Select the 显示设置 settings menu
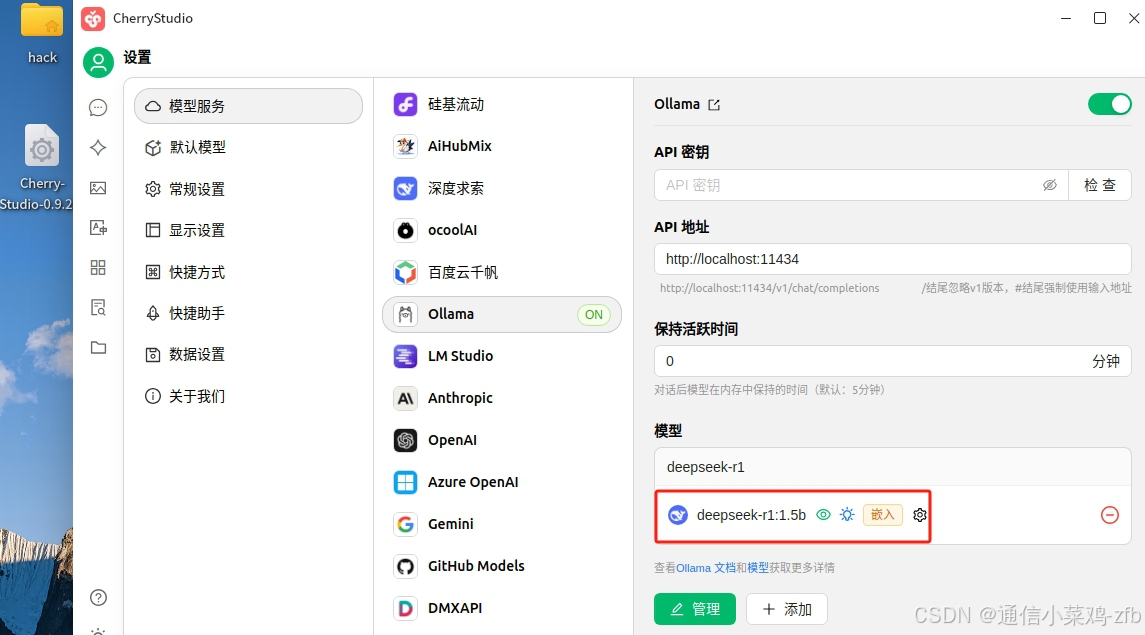This screenshot has height=635, width=1145. click(248, 231)
